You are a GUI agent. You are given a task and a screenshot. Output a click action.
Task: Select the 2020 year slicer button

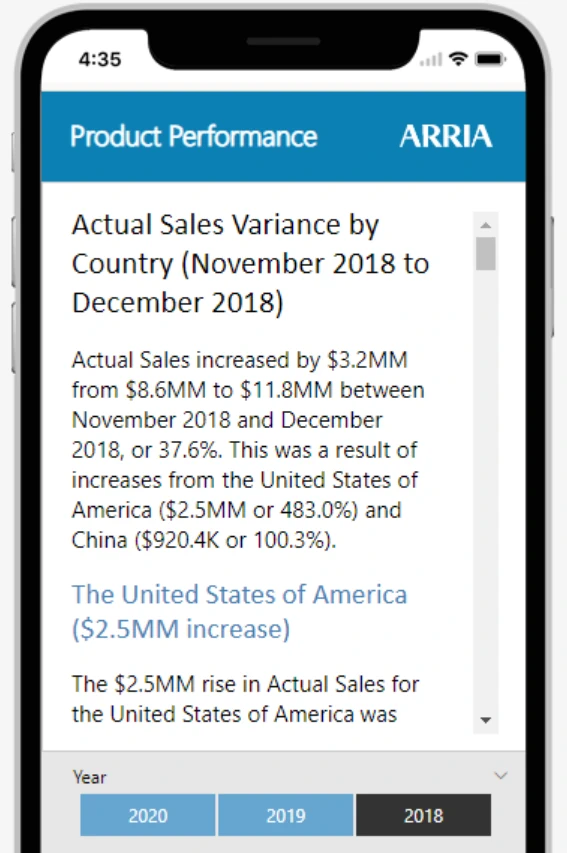pyautogui.click(x=147, y=815)
